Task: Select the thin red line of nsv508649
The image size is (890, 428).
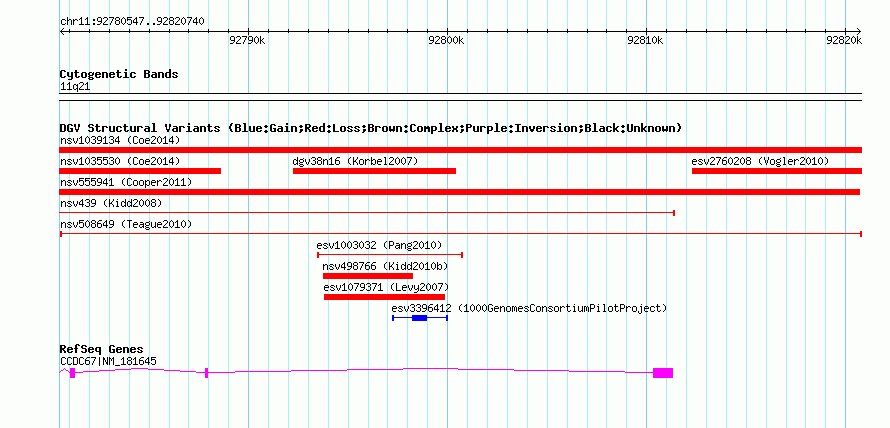Action: [x=461, y=234]
